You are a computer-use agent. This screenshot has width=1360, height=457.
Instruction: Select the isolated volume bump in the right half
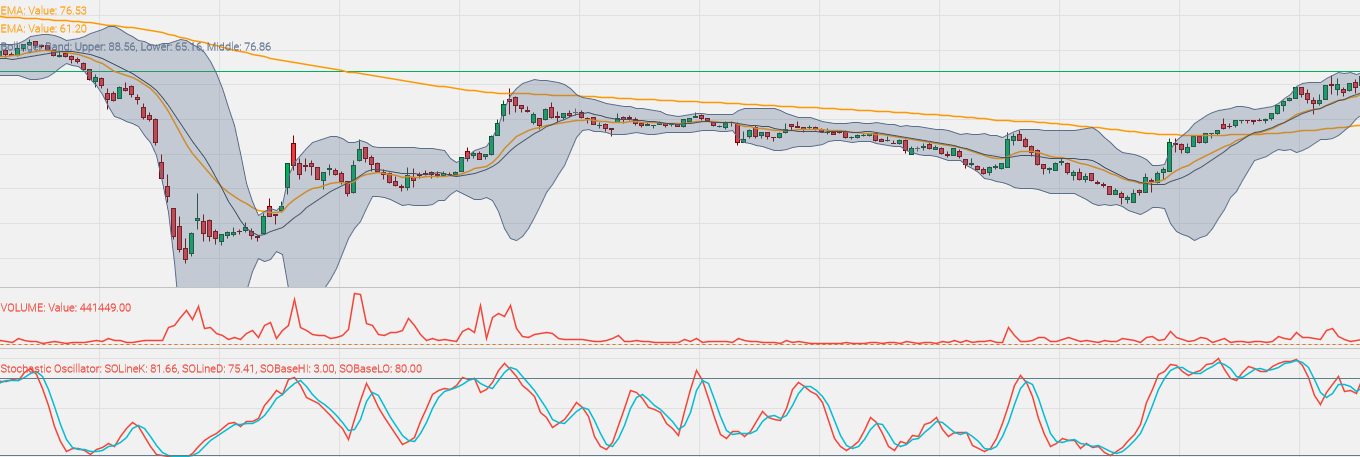pos(1008,329)
